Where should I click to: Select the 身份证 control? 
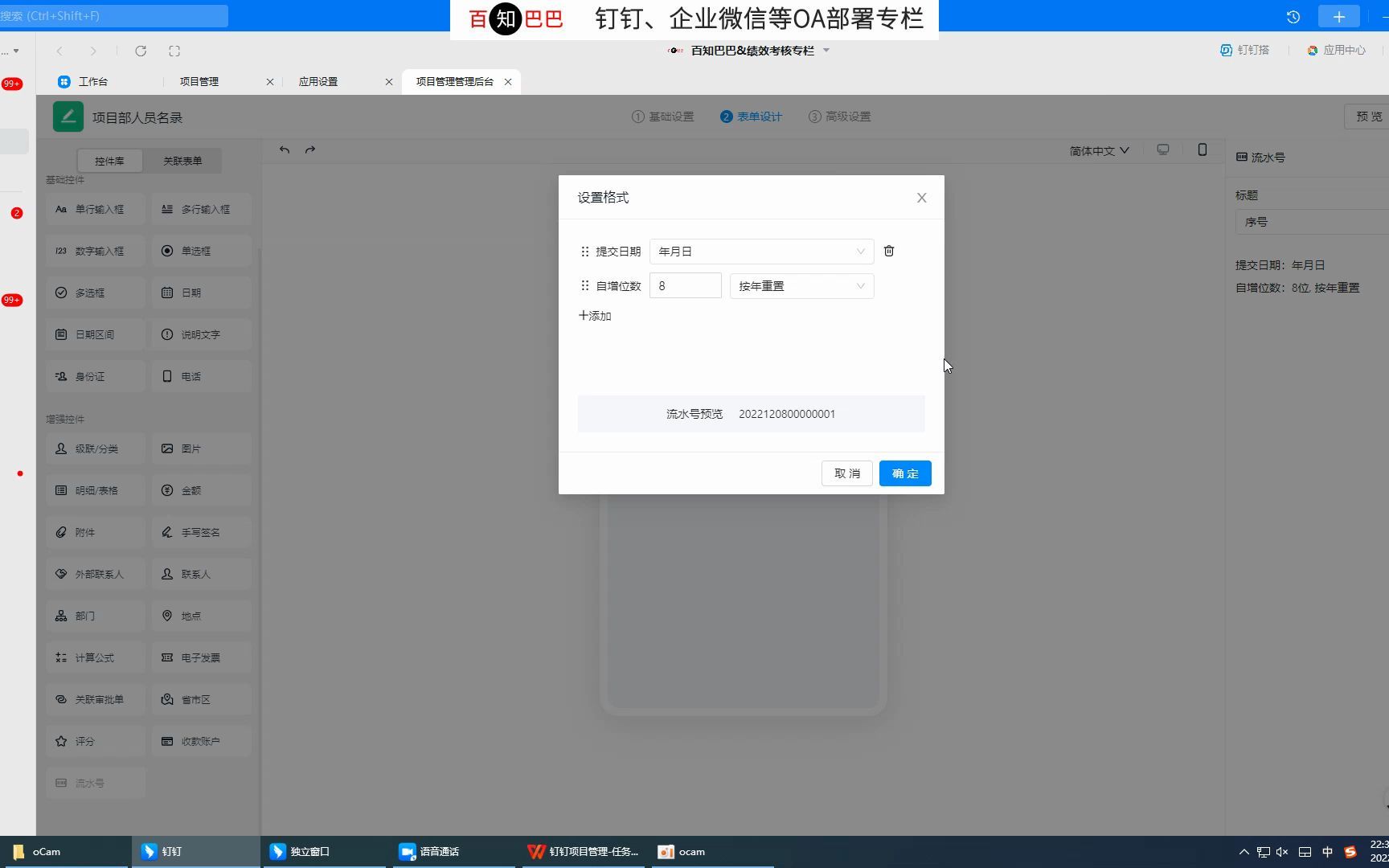96,376
